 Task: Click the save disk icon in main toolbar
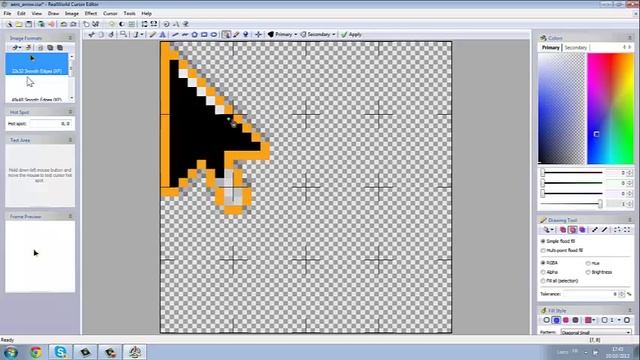pyautogui.click(x=29, y=24)
